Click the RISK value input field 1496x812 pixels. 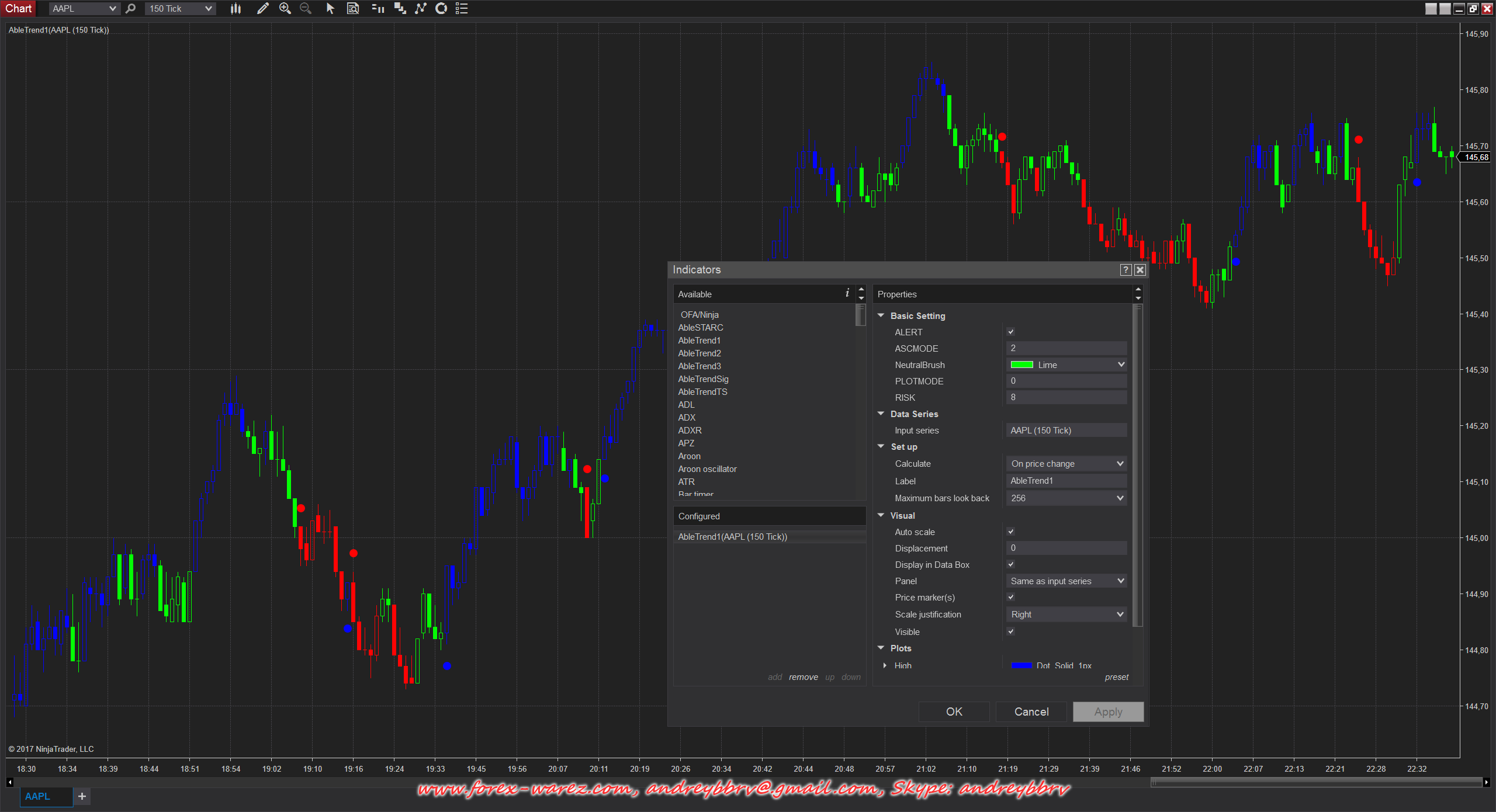(x=1066, y=397)
